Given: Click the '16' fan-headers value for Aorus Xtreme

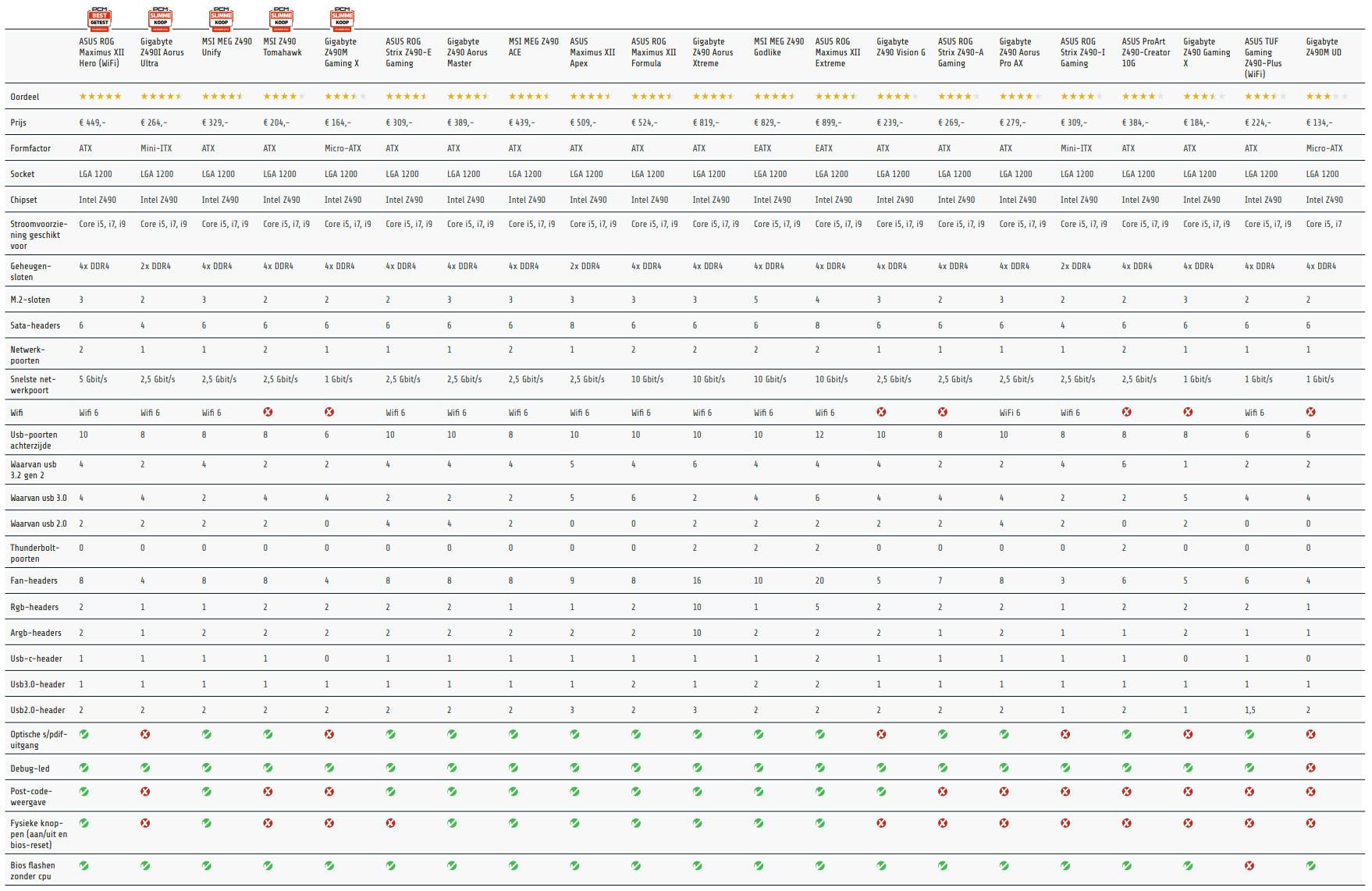Looking at the screenshot, I should [697, 580].
